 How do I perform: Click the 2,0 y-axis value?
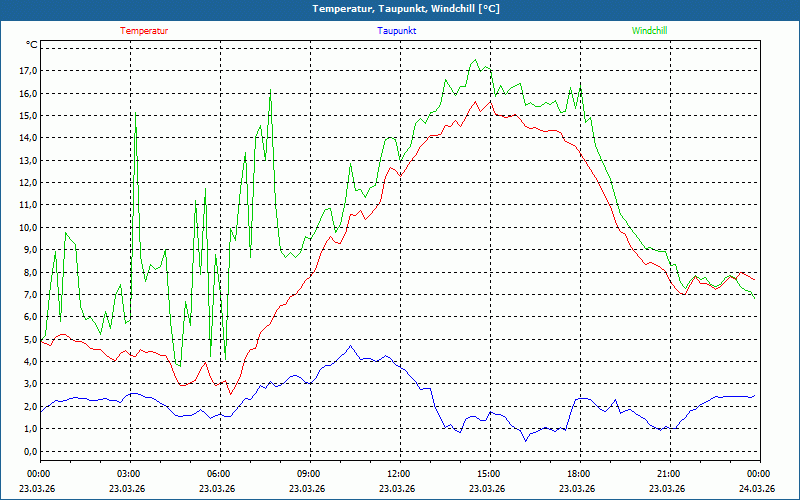point(30,406)
